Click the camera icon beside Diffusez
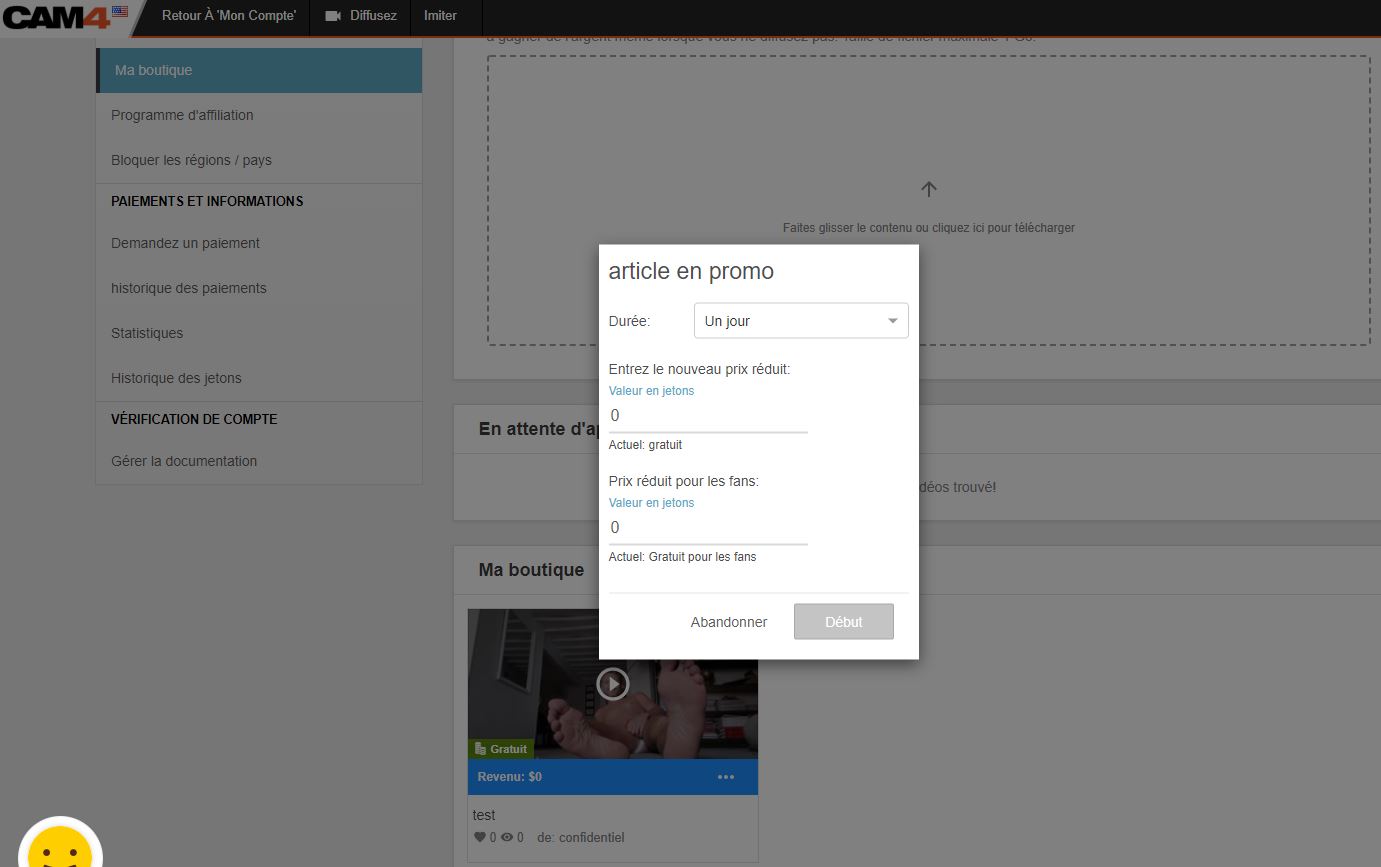This screenshot has width=1381, height=867. [333, 16]
